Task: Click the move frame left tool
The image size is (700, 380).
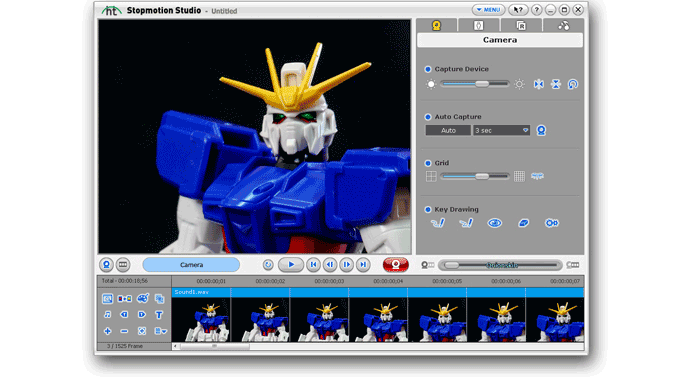Action: pos(125,315)
